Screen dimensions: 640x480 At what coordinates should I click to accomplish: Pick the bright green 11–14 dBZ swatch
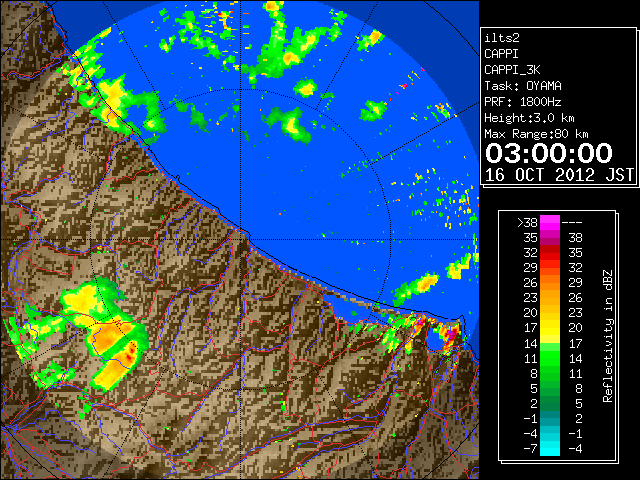(x=550, y=358)
